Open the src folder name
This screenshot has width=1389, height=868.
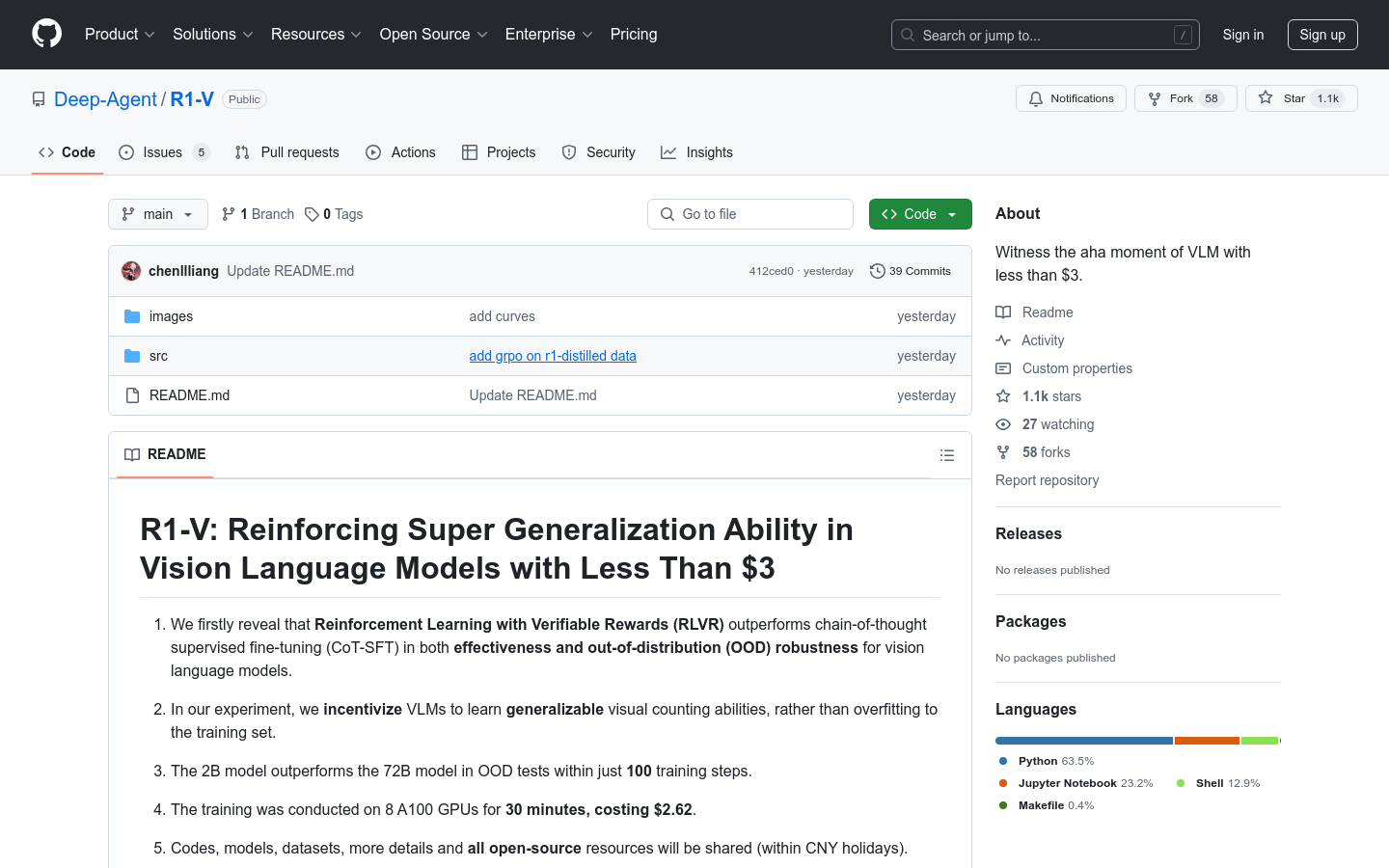click(x=158, y=356)
